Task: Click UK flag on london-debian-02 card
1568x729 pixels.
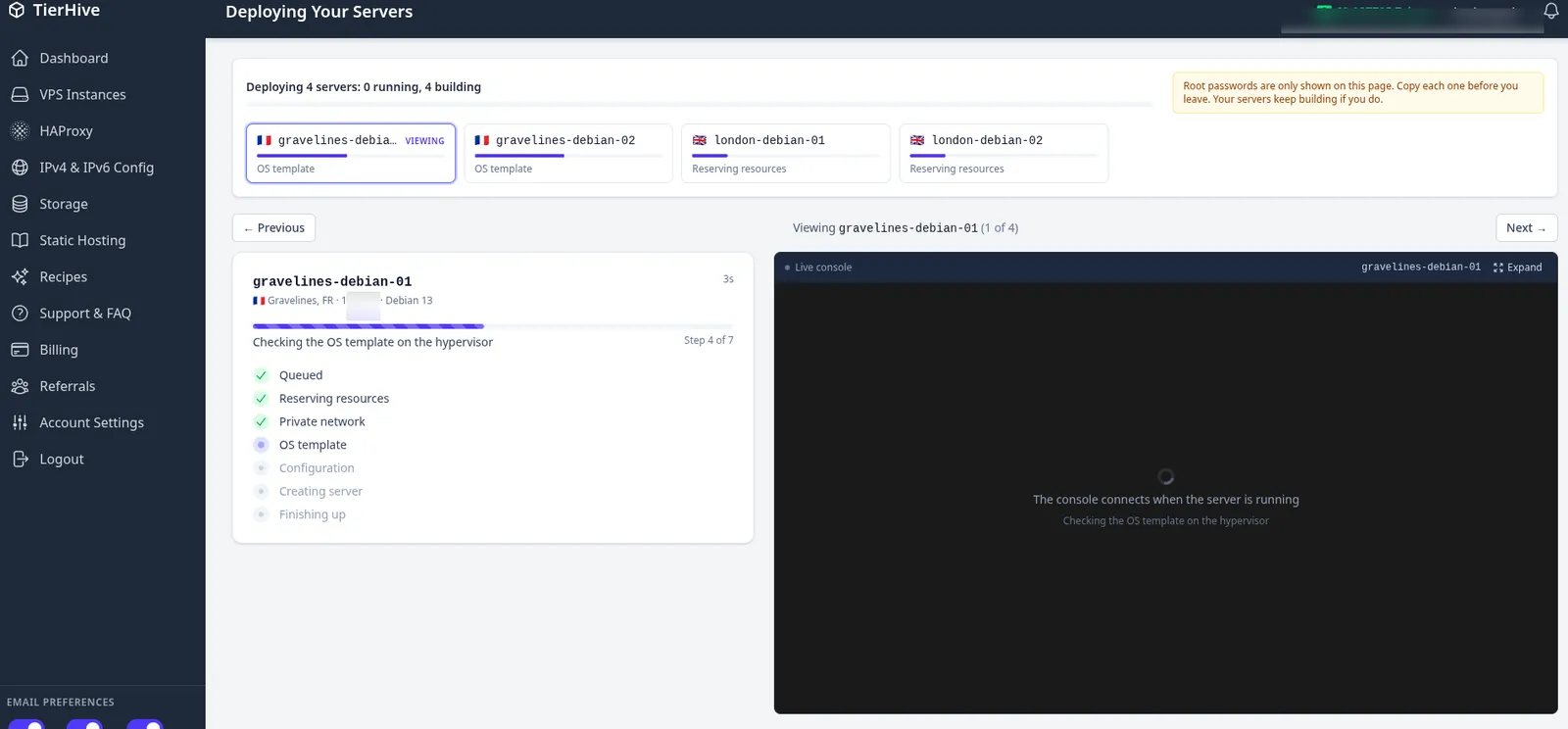Action: [917, 140]
